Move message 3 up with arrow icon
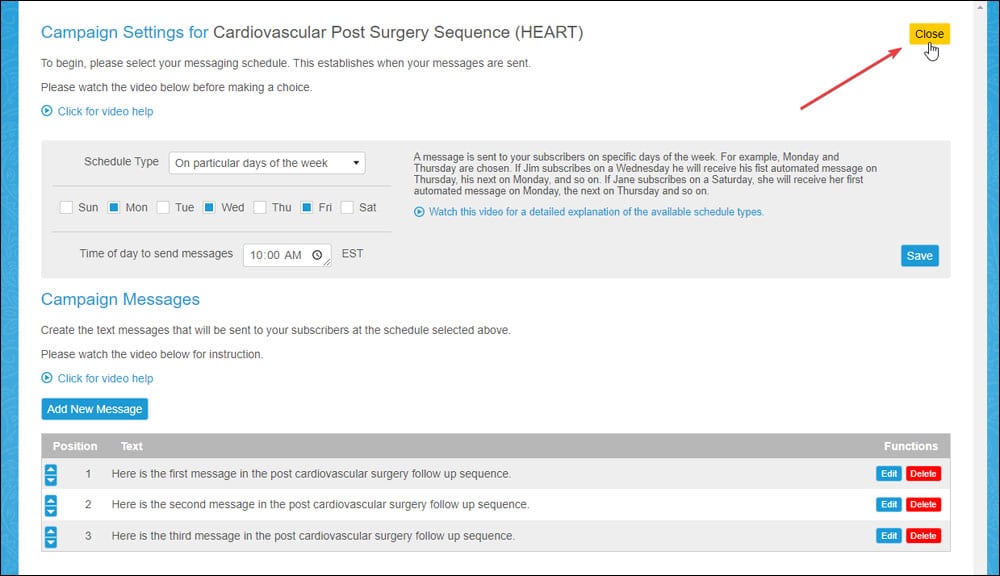This screenshot has height=576, width=1000. click(50, 531)
